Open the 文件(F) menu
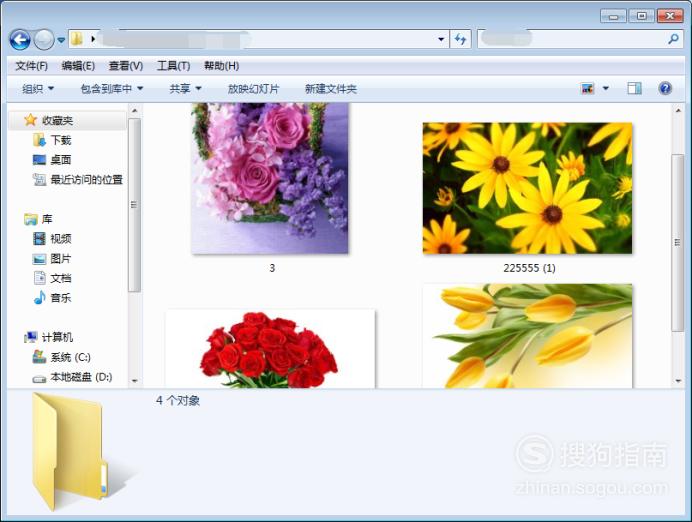The height and width of the screenshot is (522, 692). [31, 66]
